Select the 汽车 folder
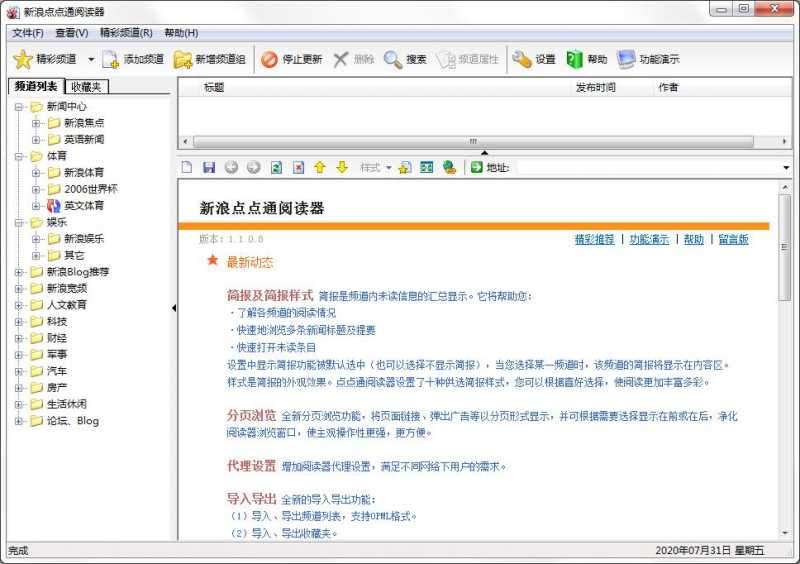The height and width of the screenshot is (564, 800). coord(49,371)
